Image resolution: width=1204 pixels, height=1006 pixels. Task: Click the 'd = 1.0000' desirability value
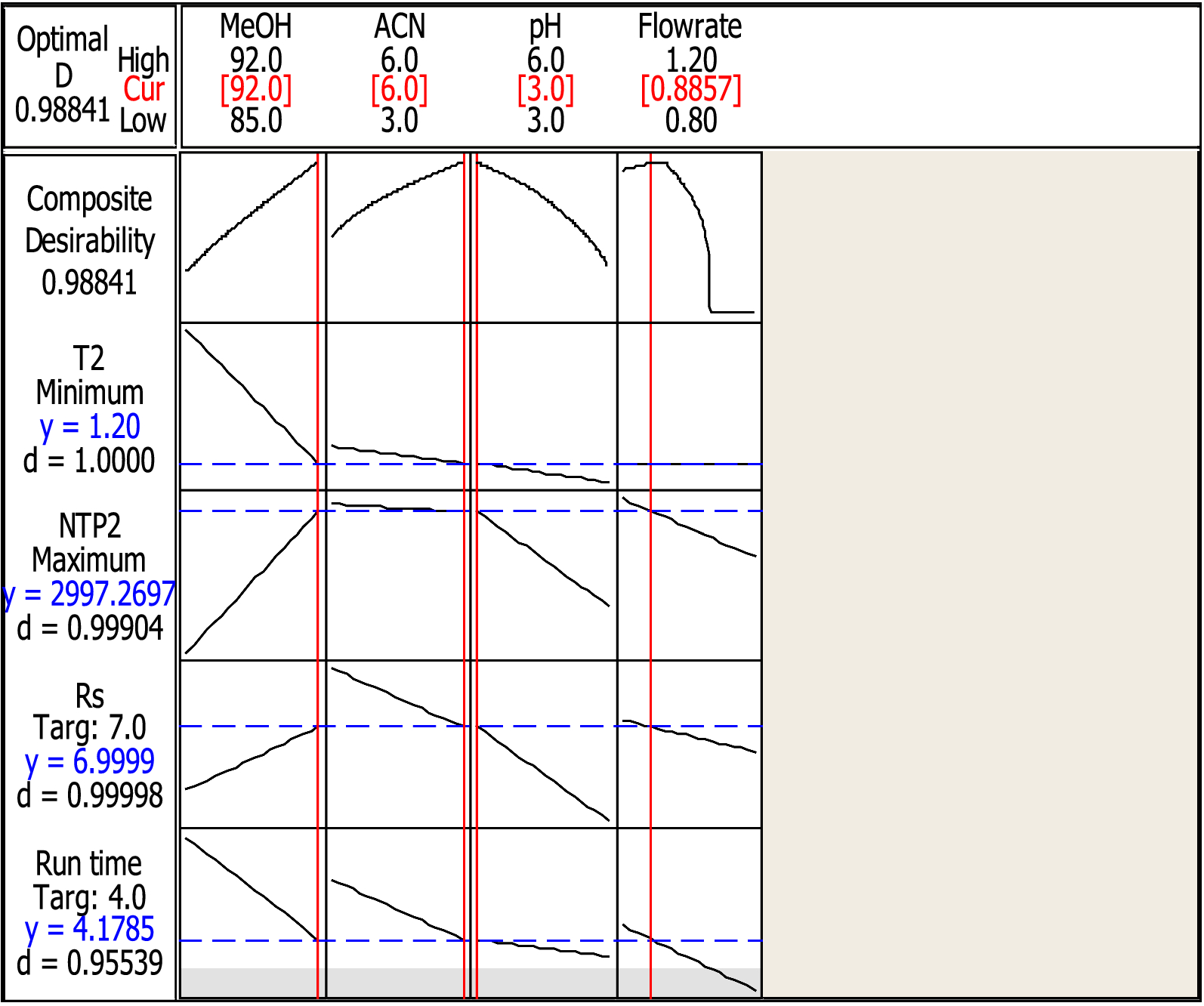click(x=90, y=461)
